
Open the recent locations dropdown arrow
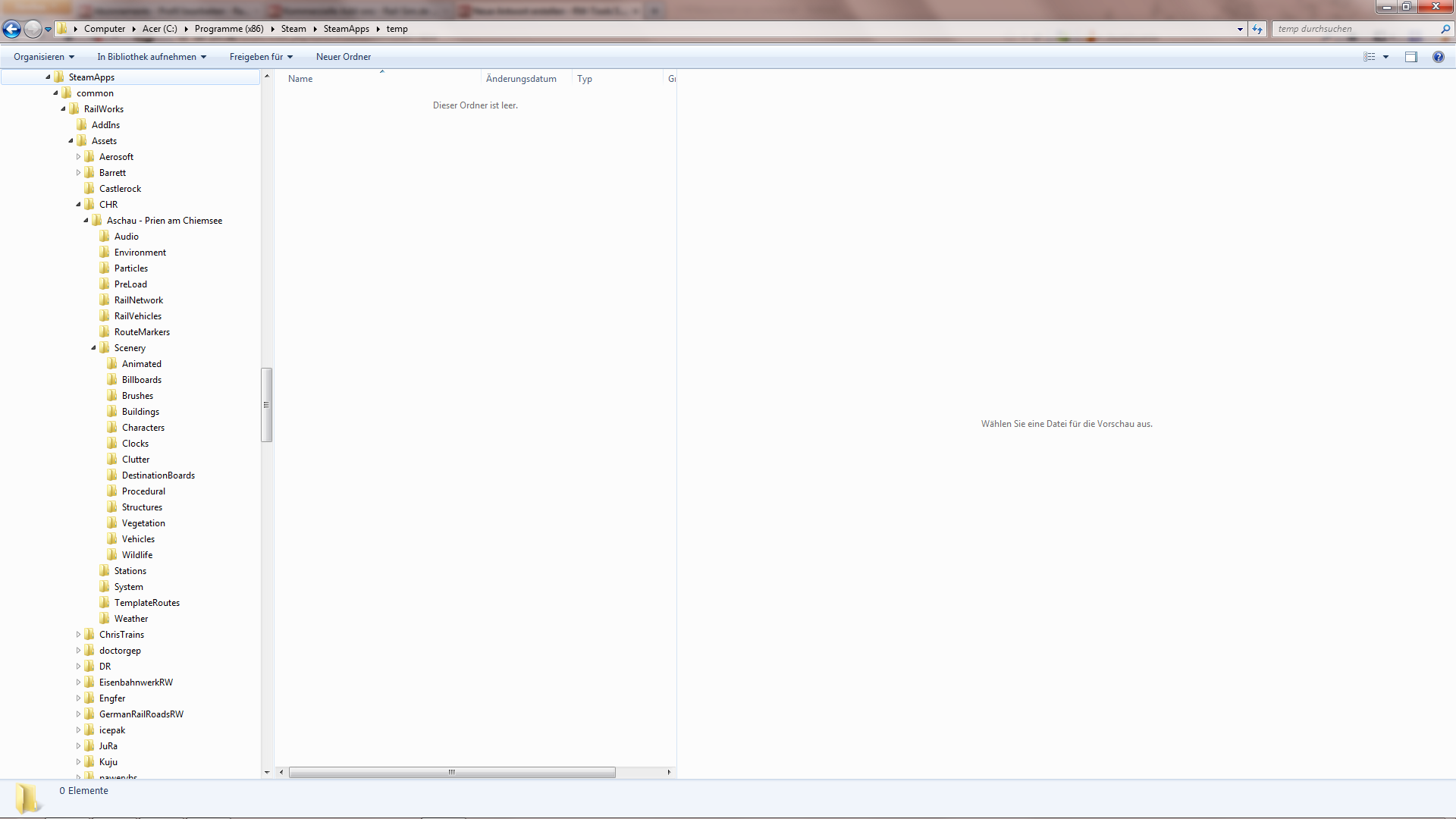point(48,30)
